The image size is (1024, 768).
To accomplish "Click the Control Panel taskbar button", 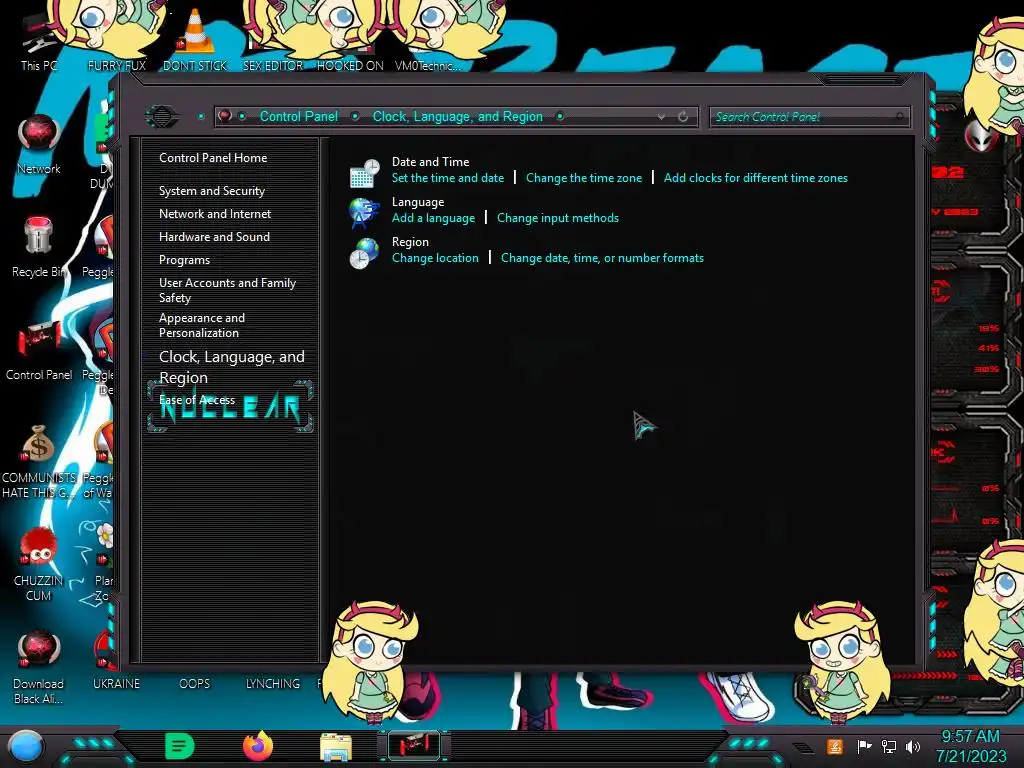I will click(414, 746).
